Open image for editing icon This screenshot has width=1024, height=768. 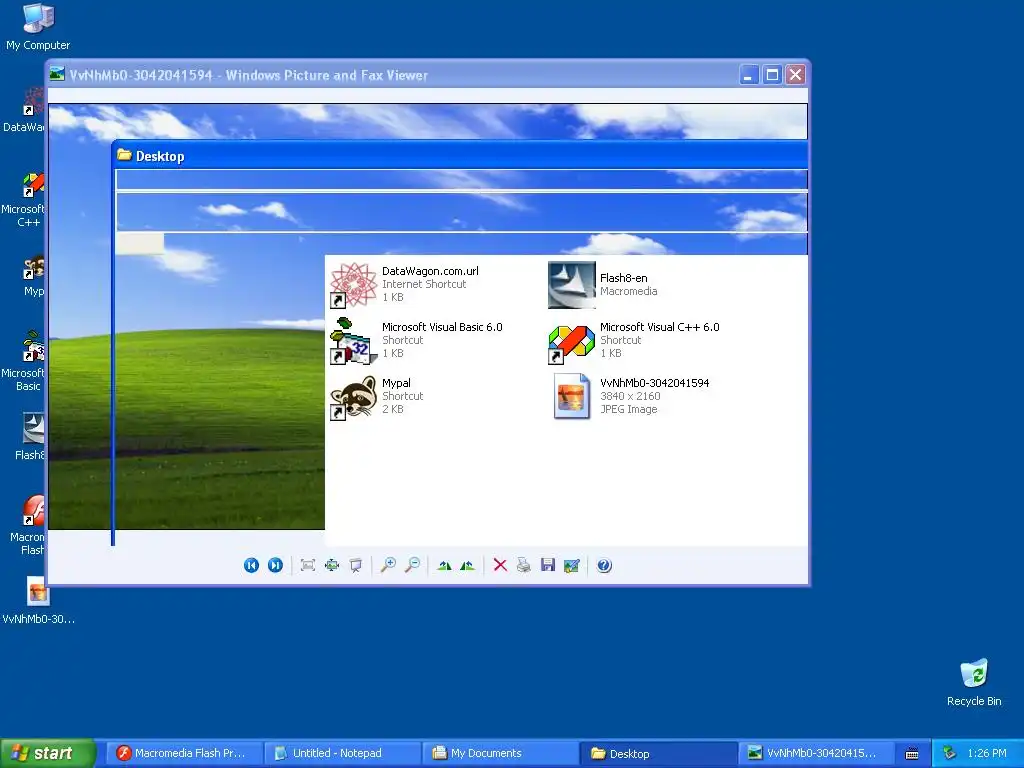(571, 566)
